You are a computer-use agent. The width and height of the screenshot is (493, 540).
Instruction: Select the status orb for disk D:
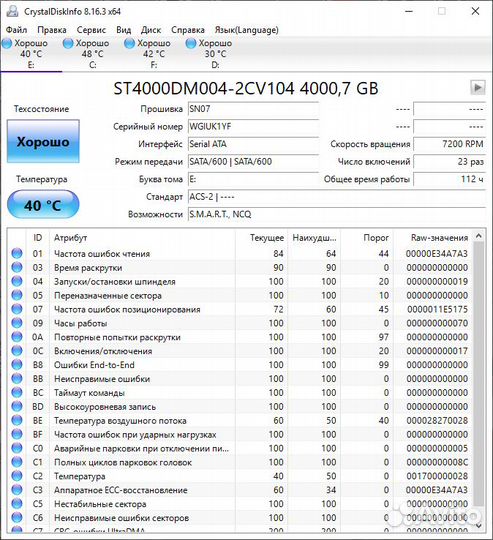191,43
